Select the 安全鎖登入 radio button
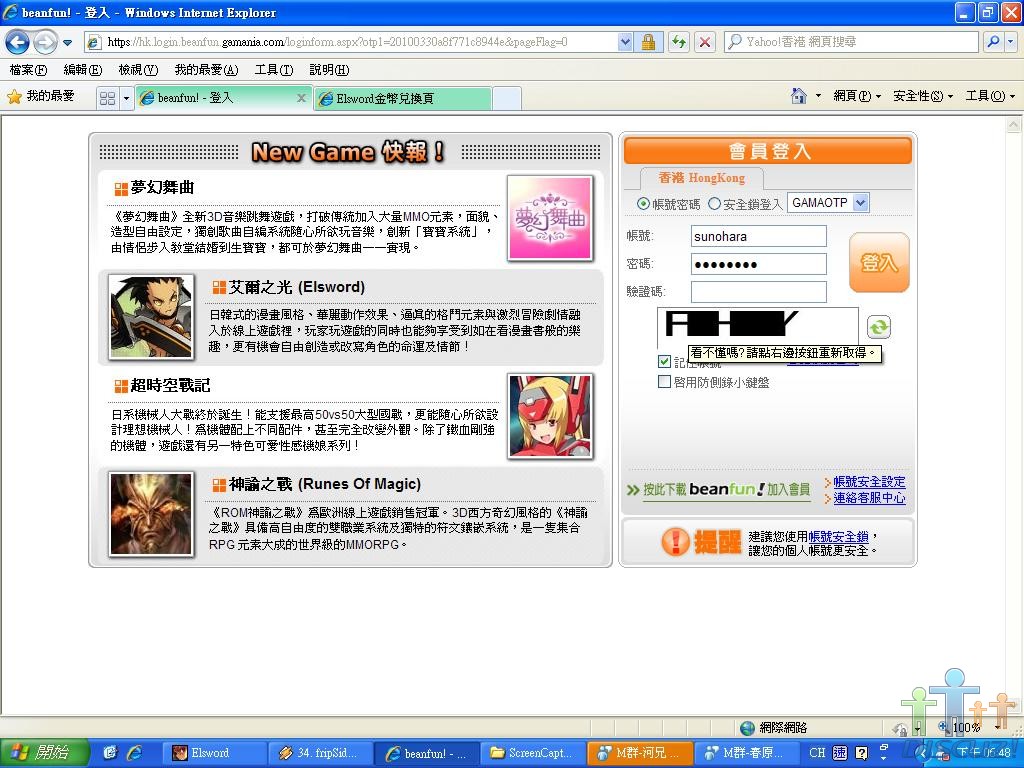The width and height of the screenshot is (1024, 768). [715, 204]
